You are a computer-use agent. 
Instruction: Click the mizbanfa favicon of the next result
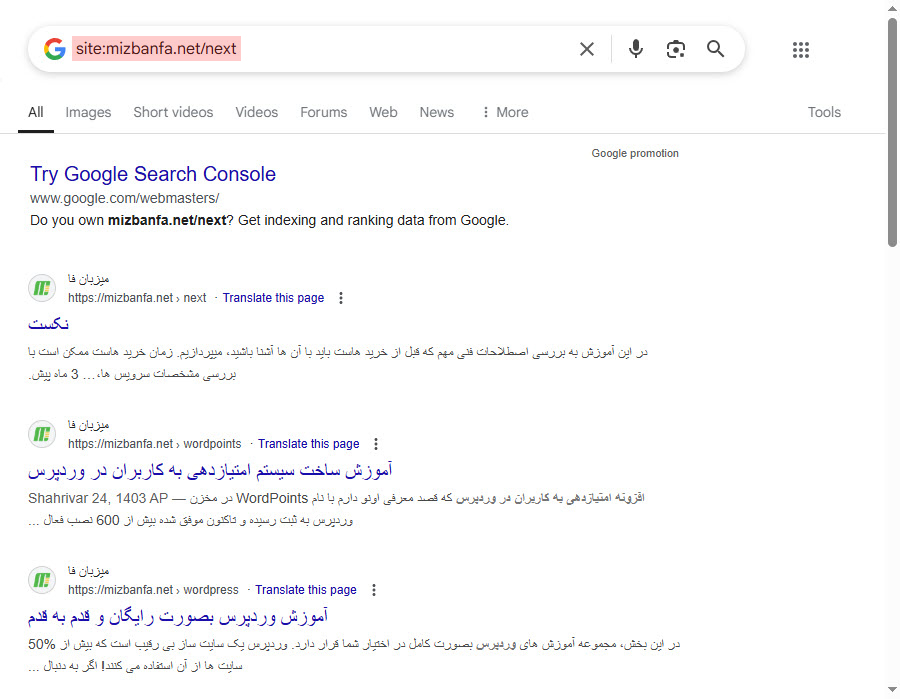point(42,288)
